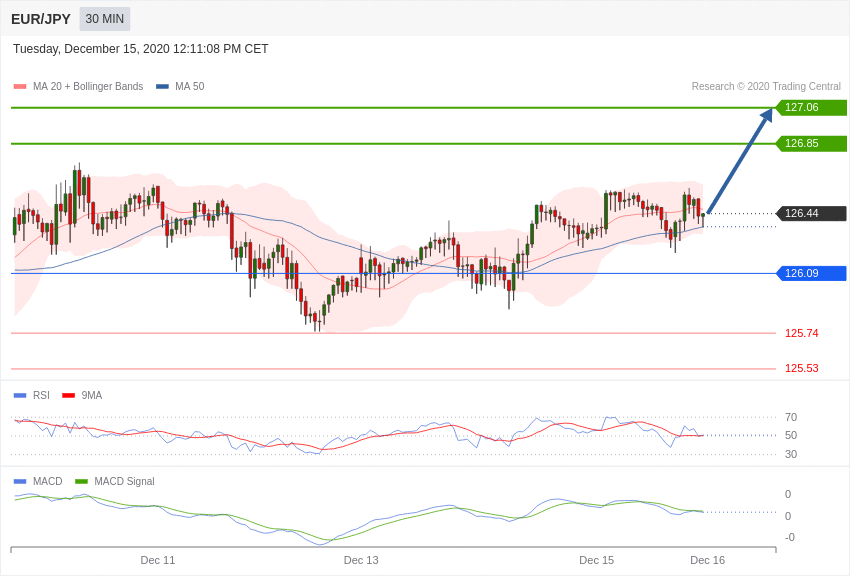Click the RSI 50 axis value
The image size is (850, 576).
pyautogui.click(x=791, y=435)
